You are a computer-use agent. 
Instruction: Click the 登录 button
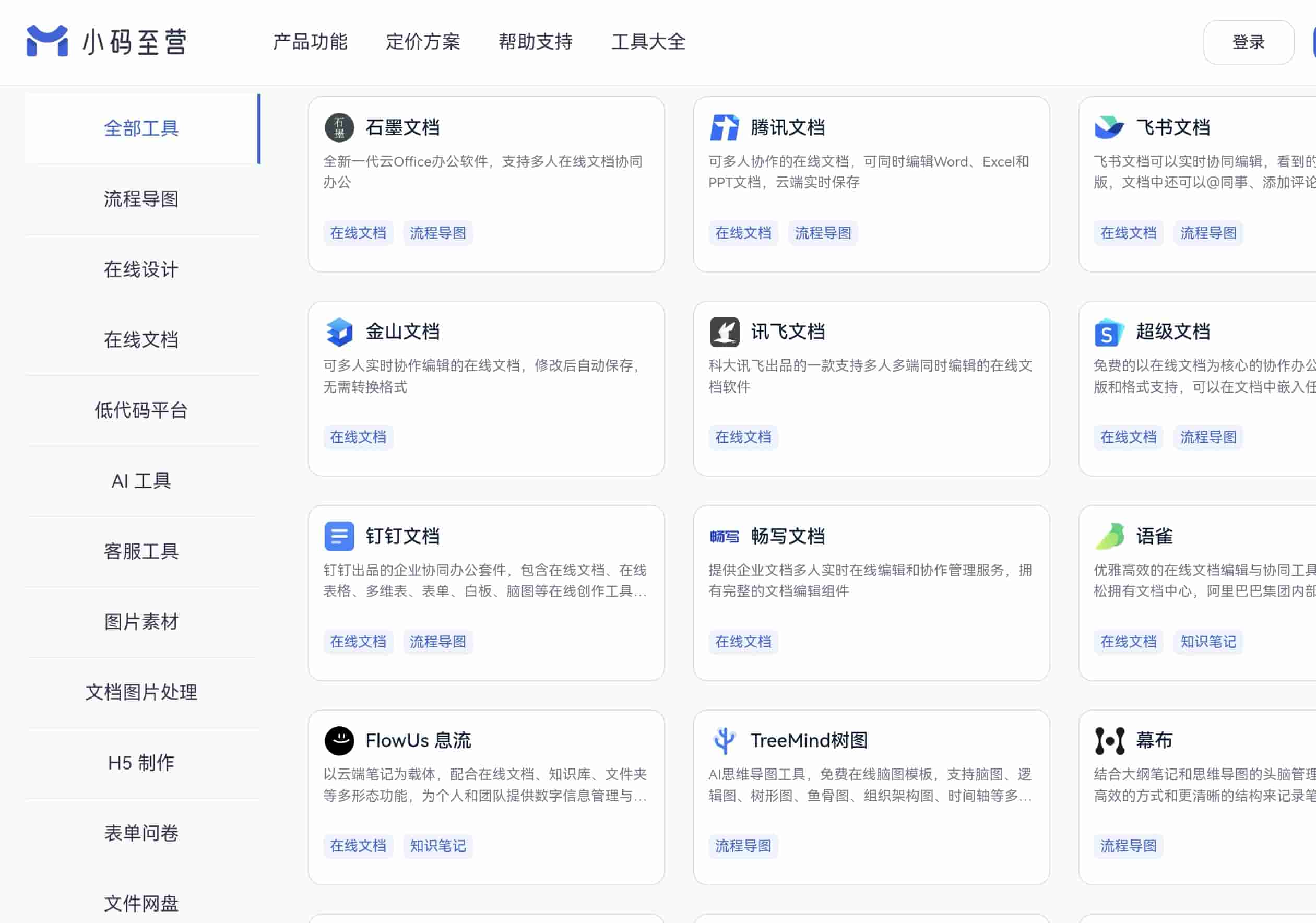coord(1248,42)
